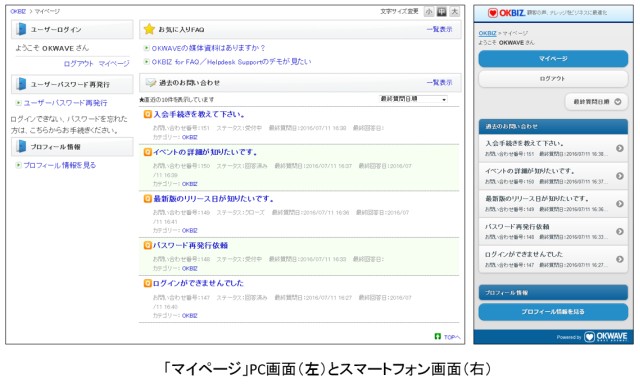This screenshot has width=640, height=384.
Task: Set font size to small (小)
Action: 429,11
